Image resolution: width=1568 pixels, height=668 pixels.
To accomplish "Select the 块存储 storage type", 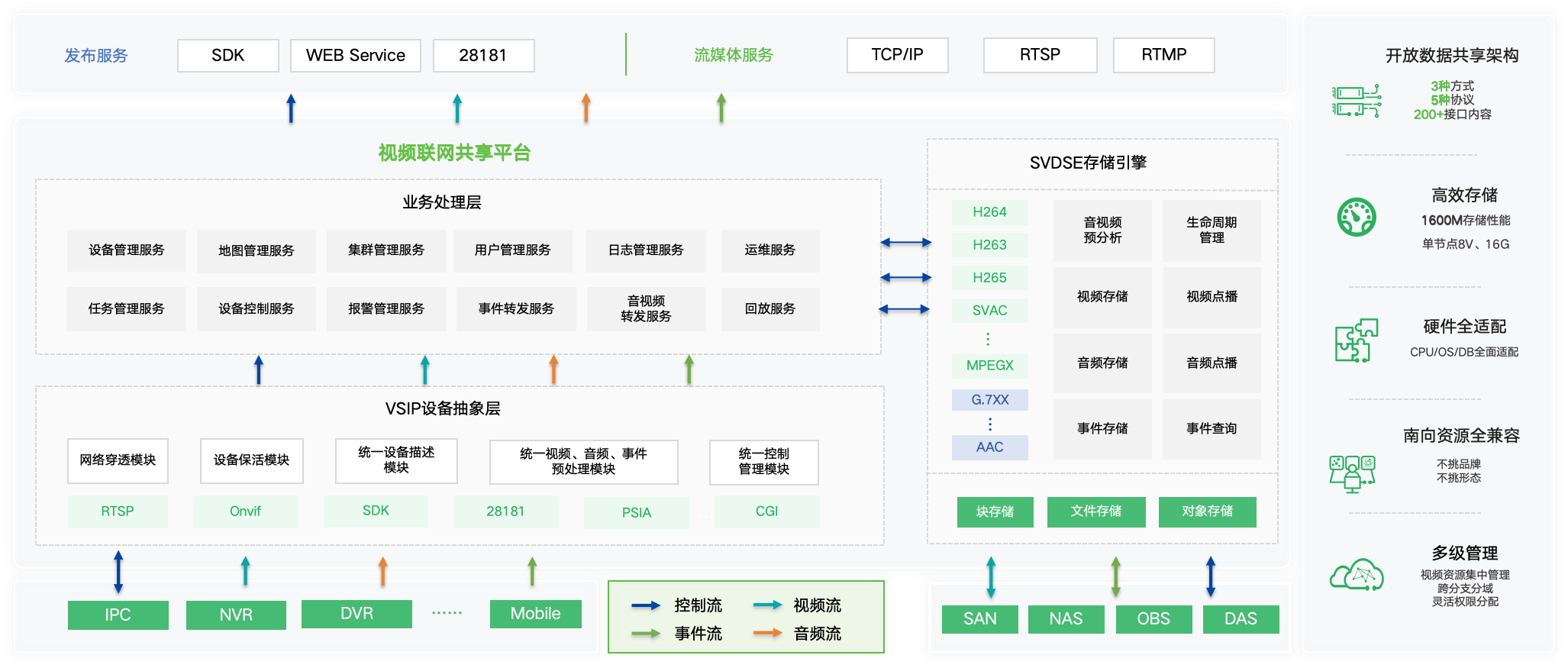I will point(995,511).
